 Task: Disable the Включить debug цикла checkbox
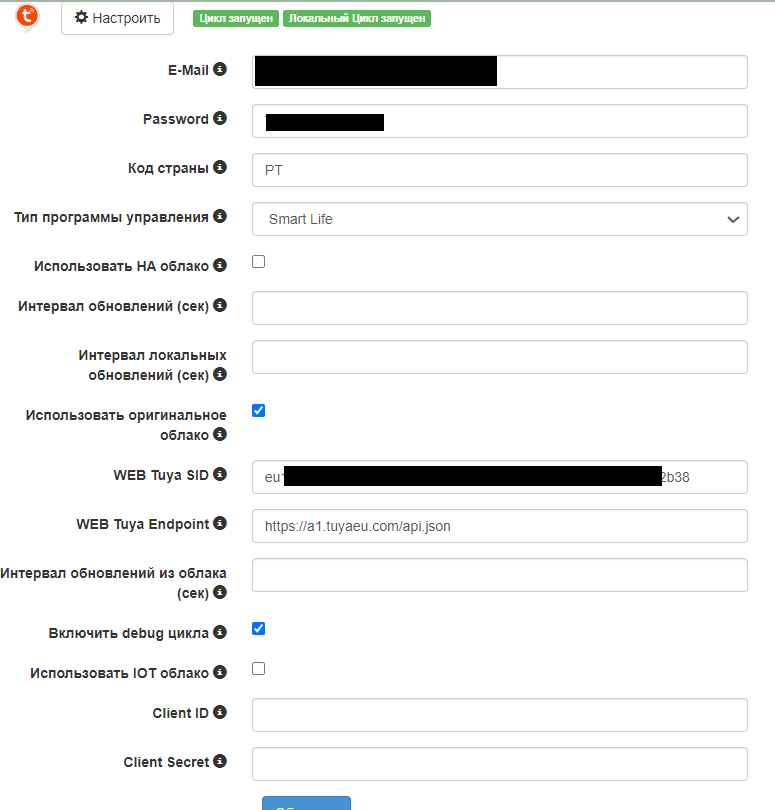pos(258,628)
